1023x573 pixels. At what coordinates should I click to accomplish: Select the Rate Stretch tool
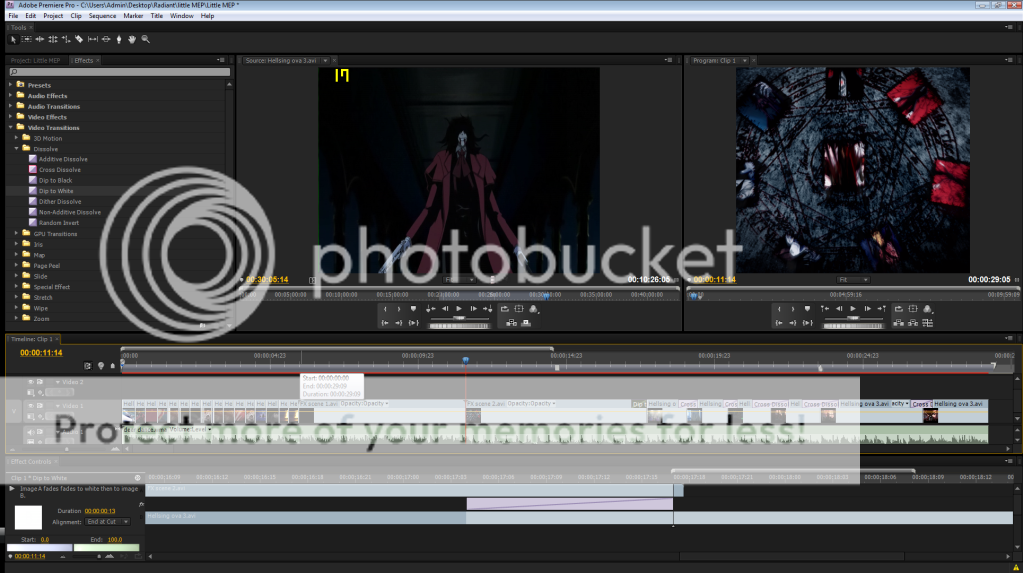(66, 40)
